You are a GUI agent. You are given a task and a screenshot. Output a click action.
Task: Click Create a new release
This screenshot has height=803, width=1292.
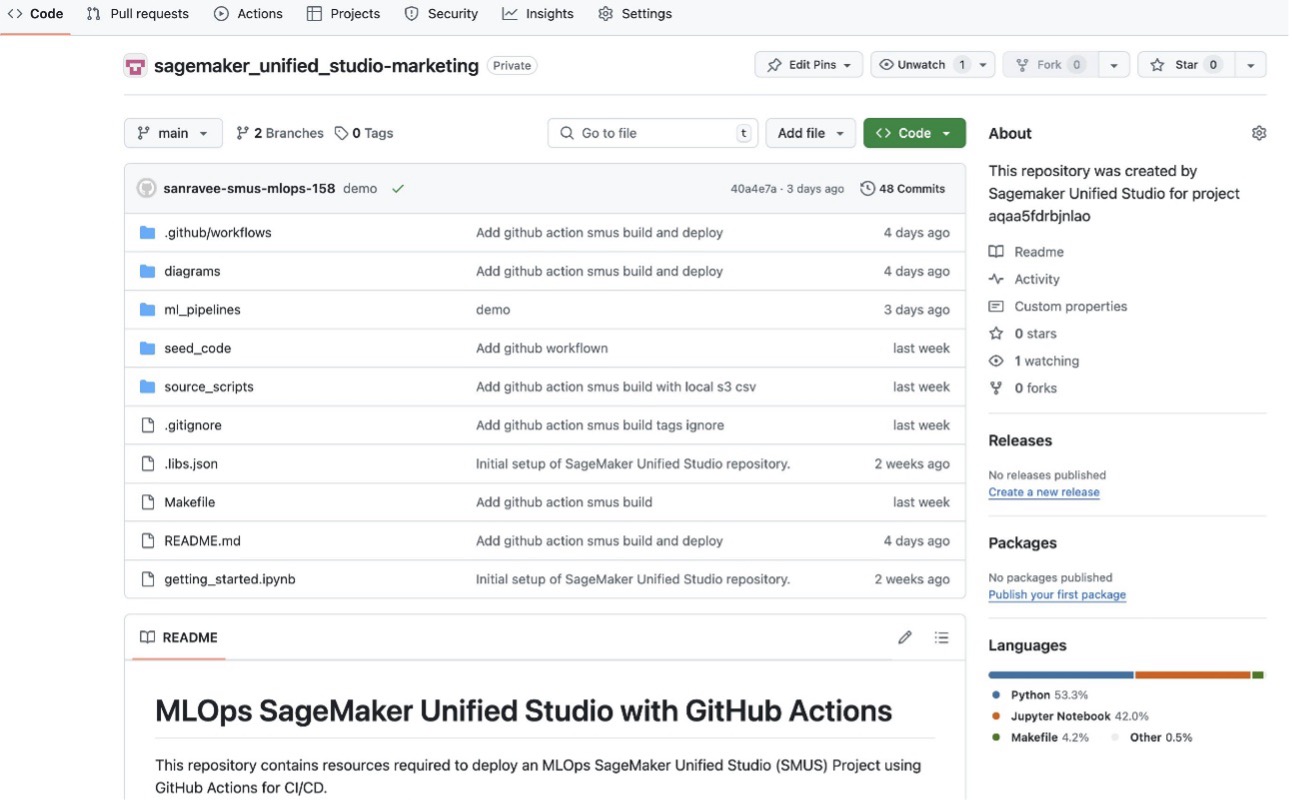tap(1044, 492)
